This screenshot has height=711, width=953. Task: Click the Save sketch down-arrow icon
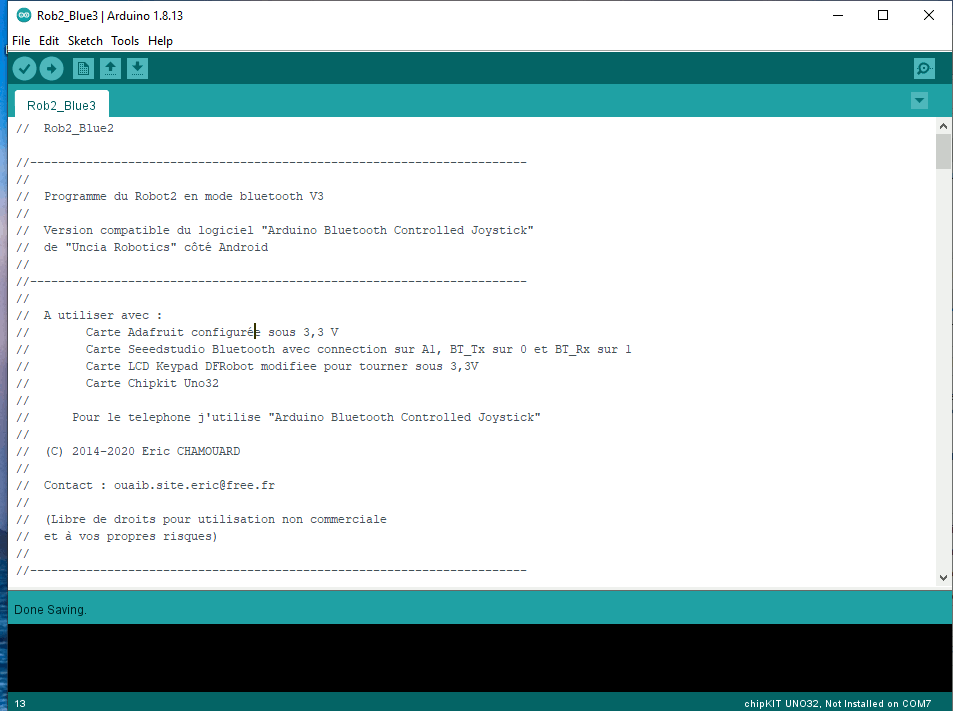(x=138, y=69)
